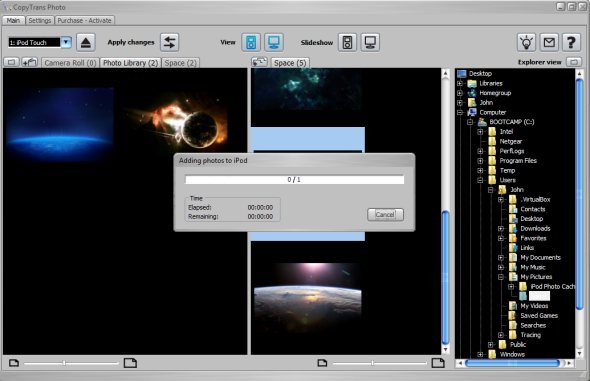Expand the Program Files folder node
Screen dimensions: 590x381
point(480,161)
